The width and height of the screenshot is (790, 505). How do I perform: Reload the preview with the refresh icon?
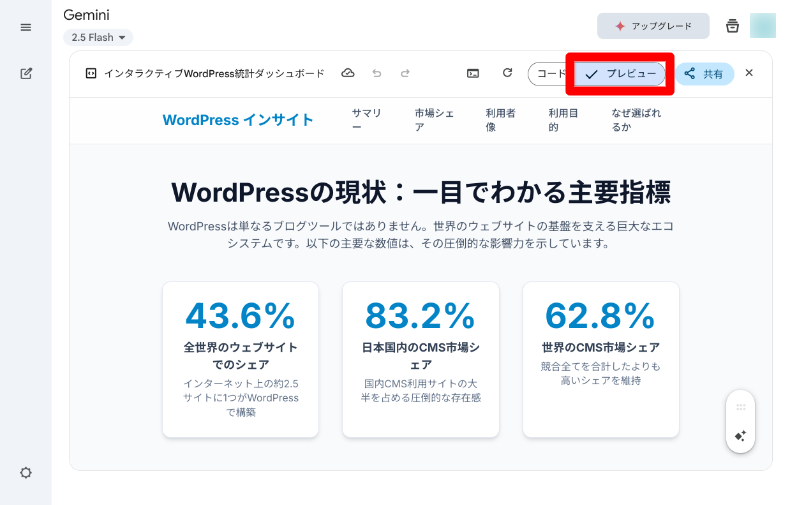pos(507,73)
